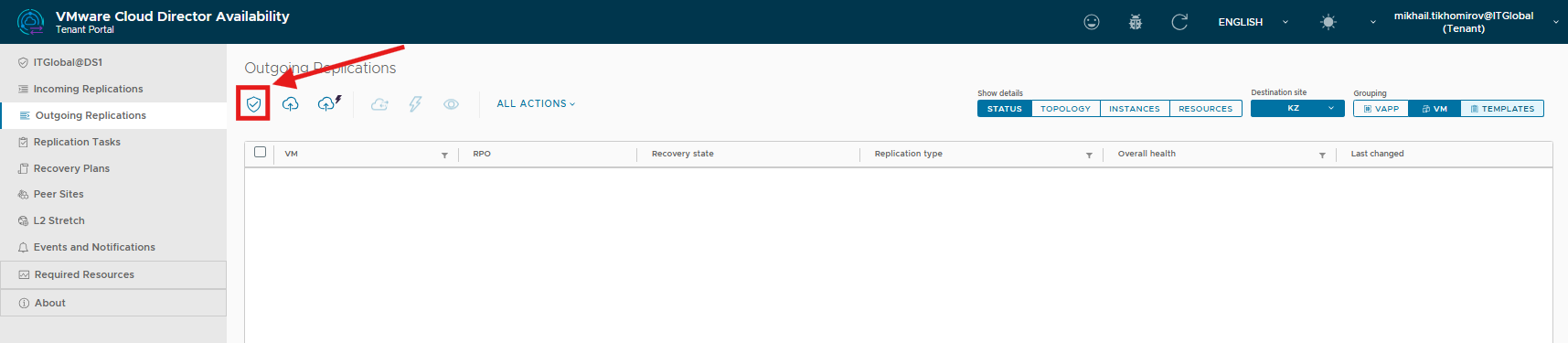Image resolution: width=1568 pixels, height=343 pixels.
Task: Sort by the RPO column header
Action: (x=482, y=154)
